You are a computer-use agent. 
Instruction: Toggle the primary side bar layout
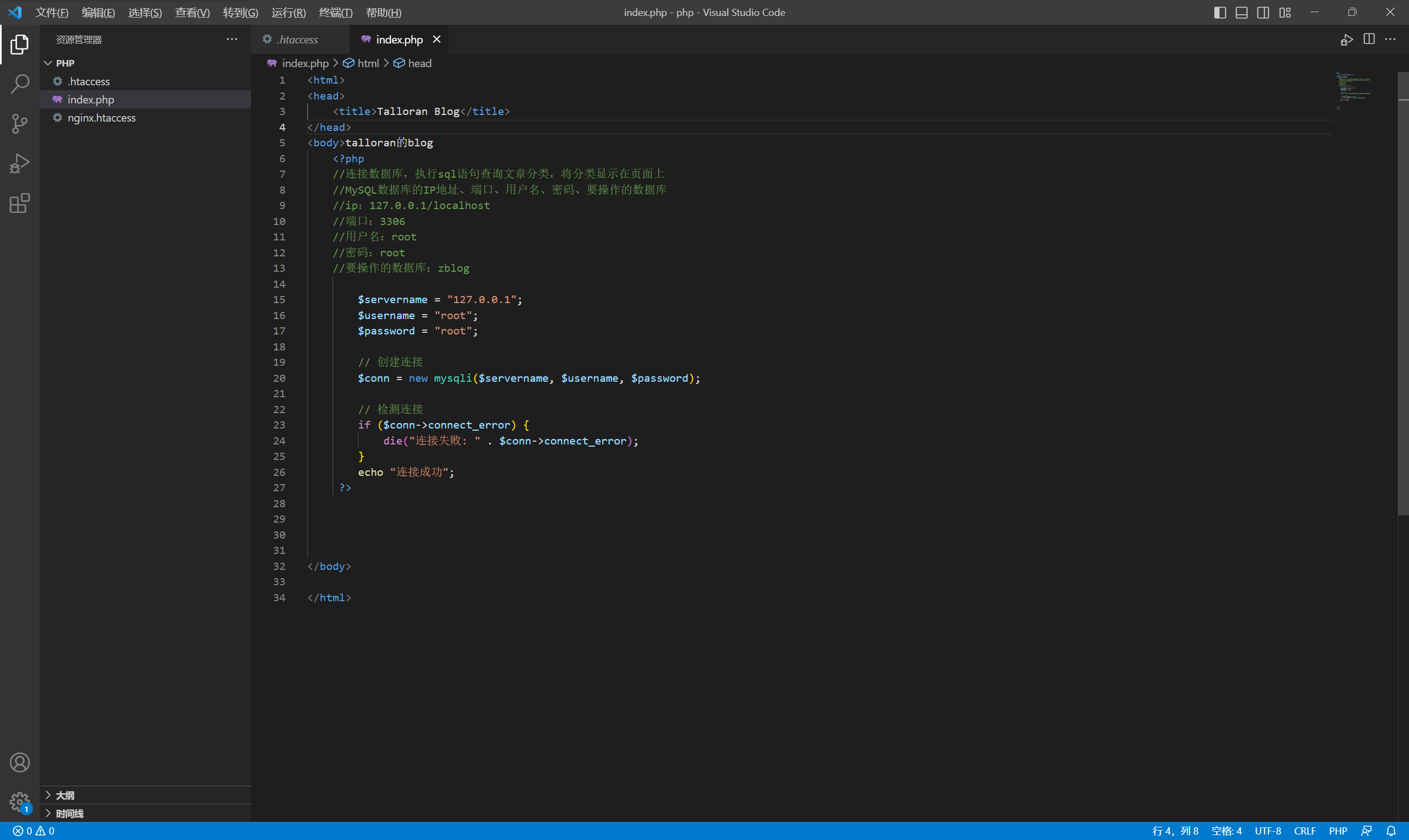[1220, 13]
